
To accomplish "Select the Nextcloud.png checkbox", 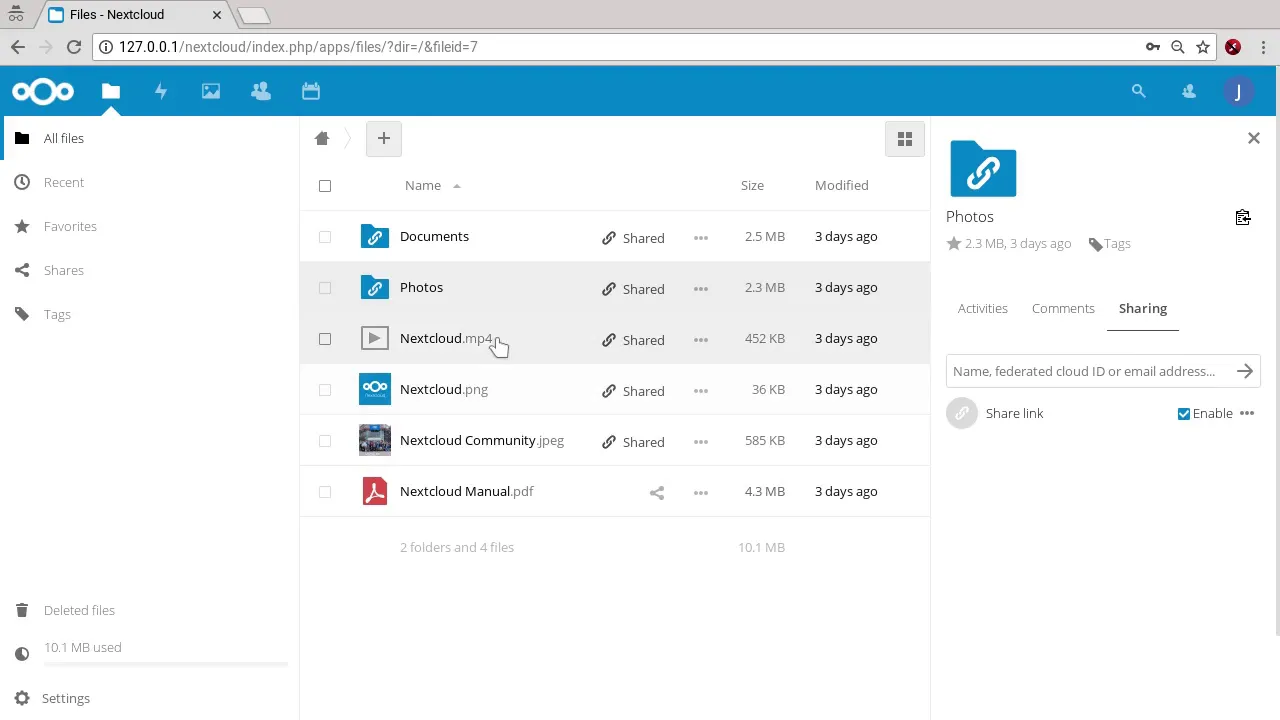I will pyautogui.click(x=325, y=390).
